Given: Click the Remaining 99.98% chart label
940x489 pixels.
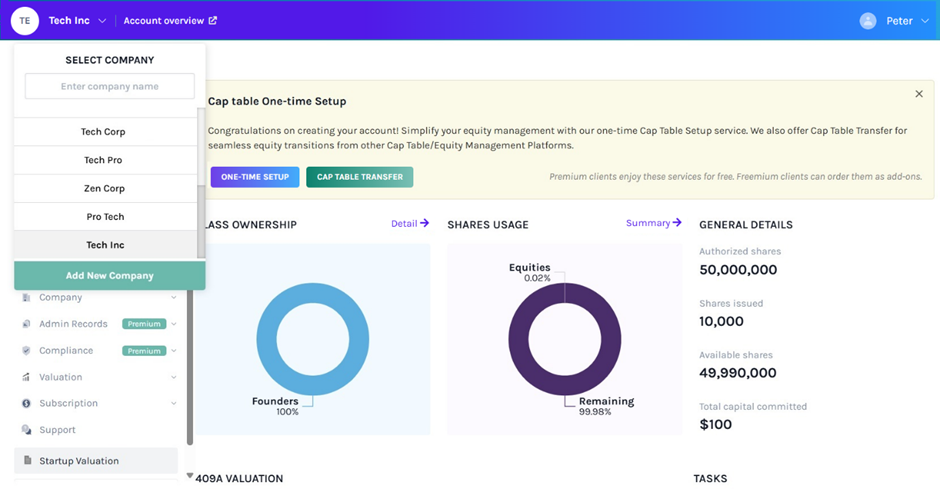Looking at the screenshot, I should tap(606, 406).
